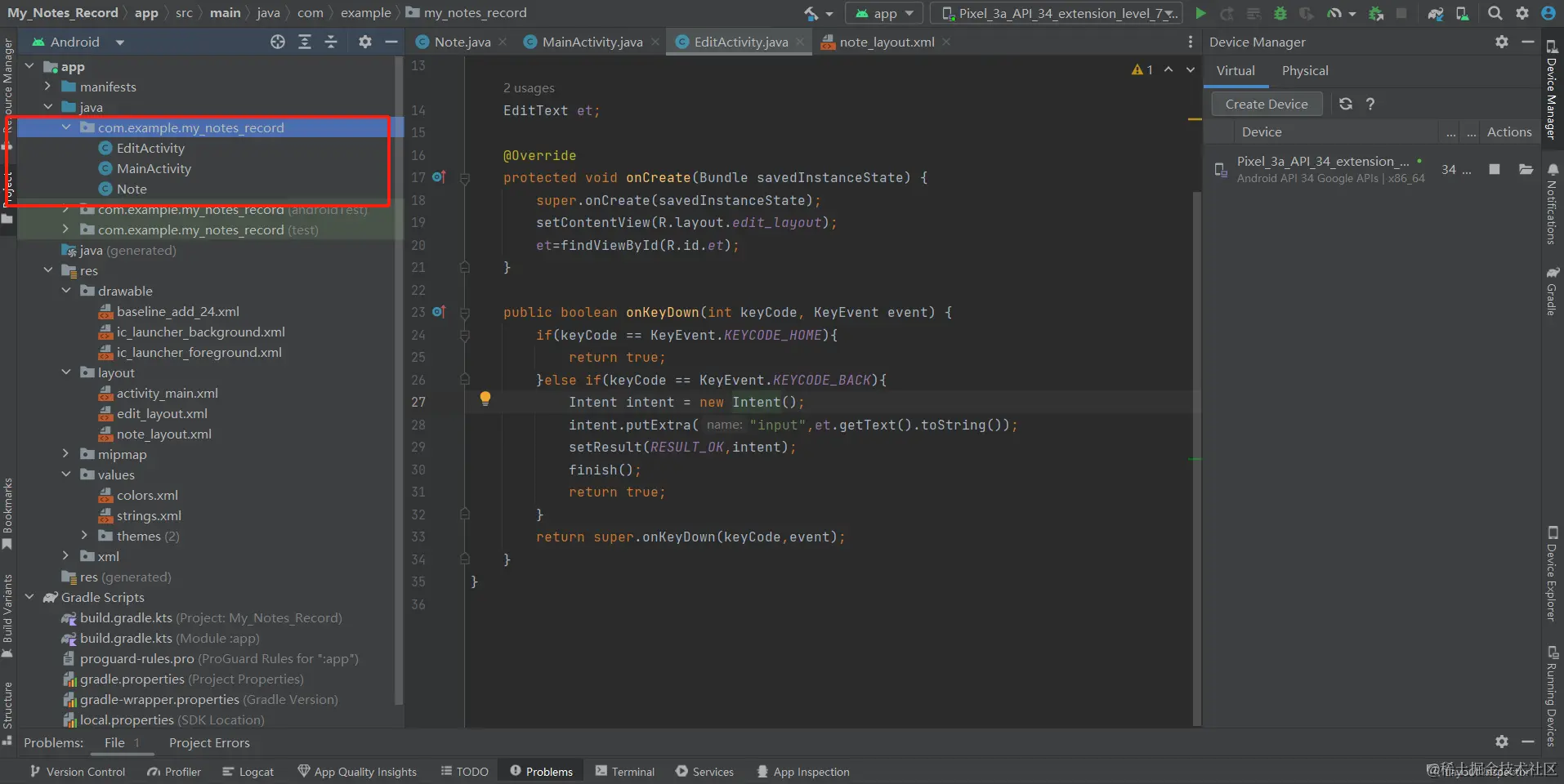Attach debugger to Android process icon
Viewport: 1564px width, 784px height.
pyautogui.click(x=1376, y=13)
